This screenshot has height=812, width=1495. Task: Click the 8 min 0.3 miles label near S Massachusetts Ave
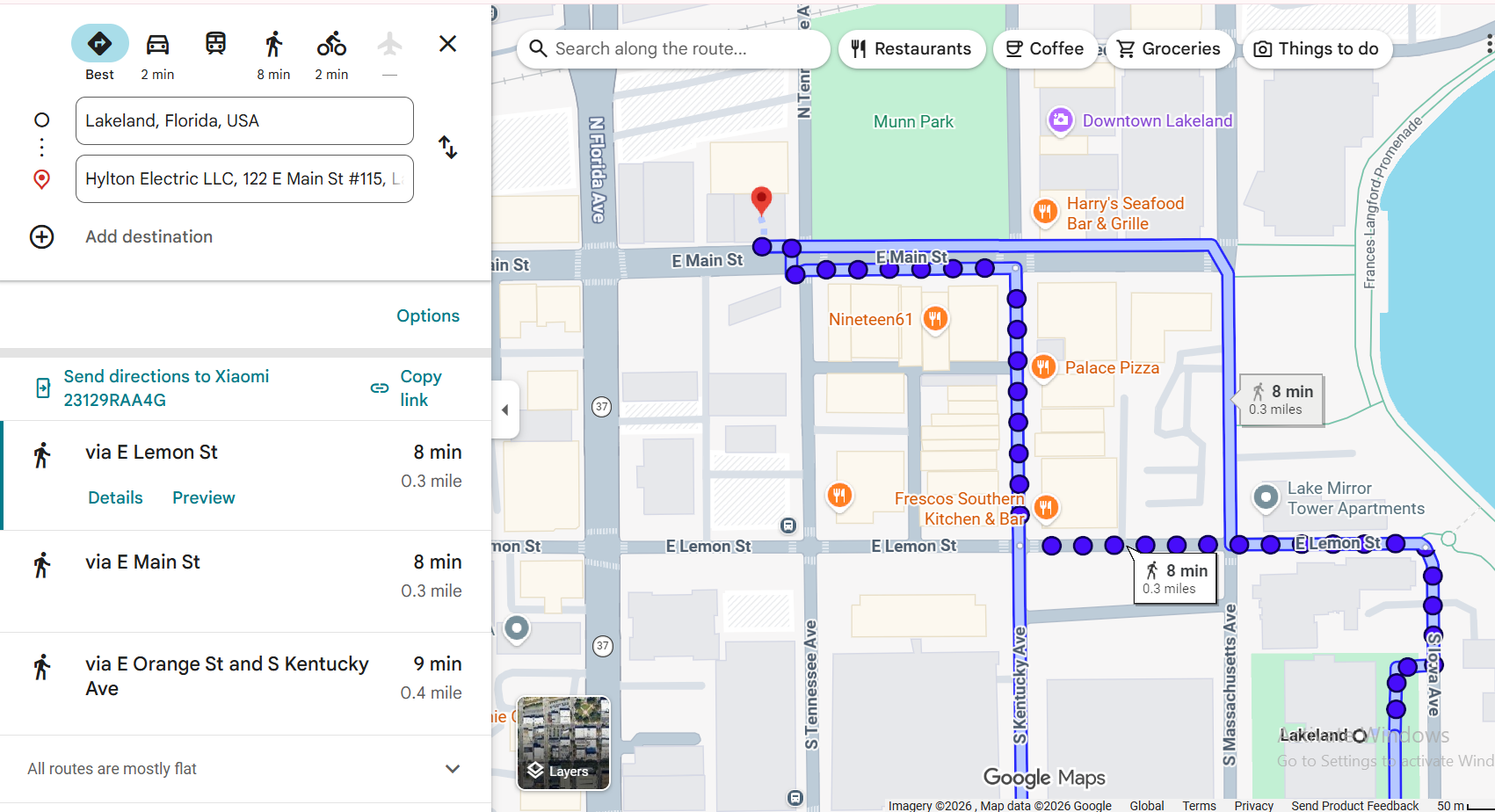point(1281,400)
